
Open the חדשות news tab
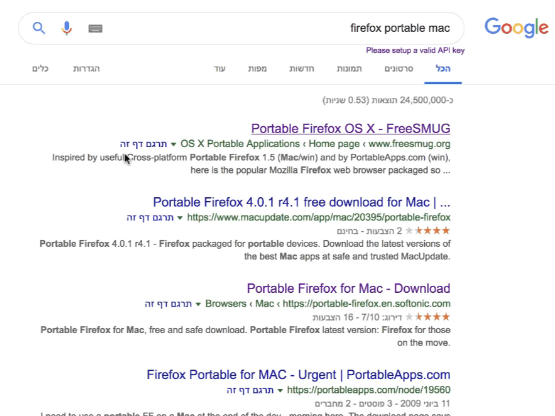[302, 69]
